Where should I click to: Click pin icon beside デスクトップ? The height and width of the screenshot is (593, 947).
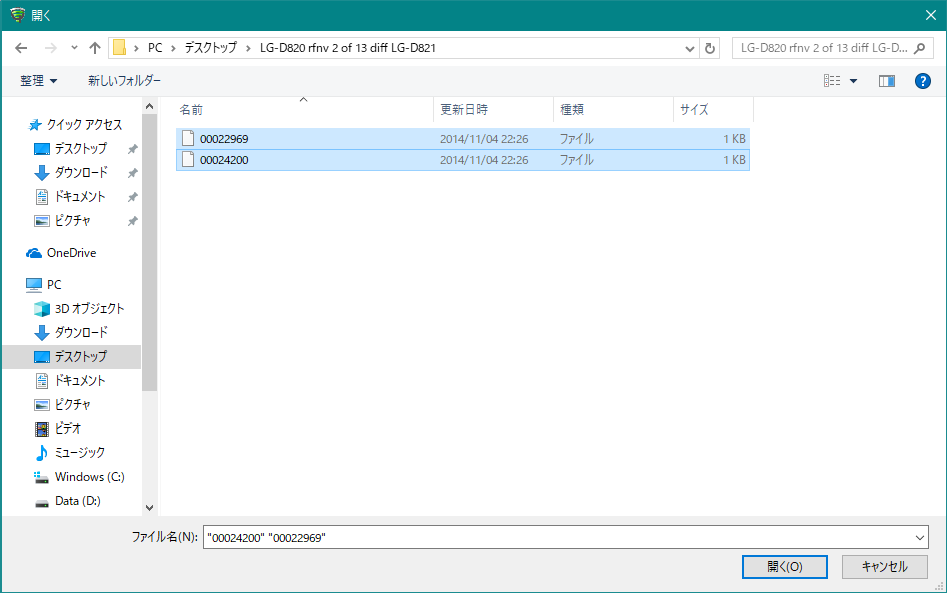point(132,149)
